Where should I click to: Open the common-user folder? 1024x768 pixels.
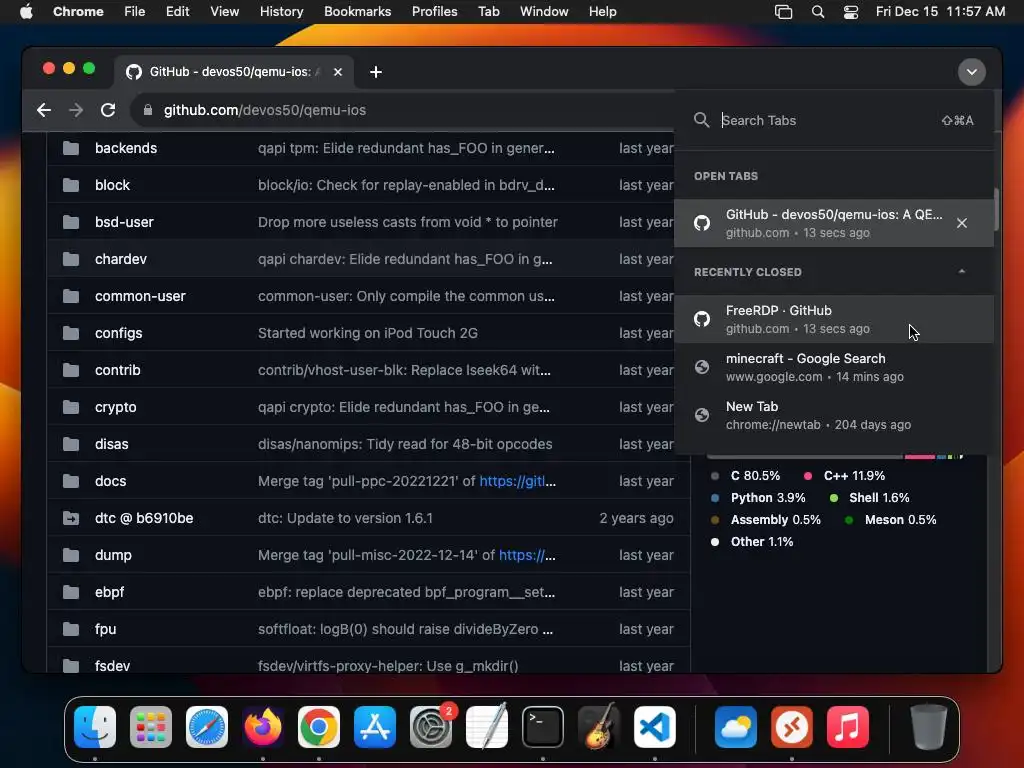click(140, 296)
